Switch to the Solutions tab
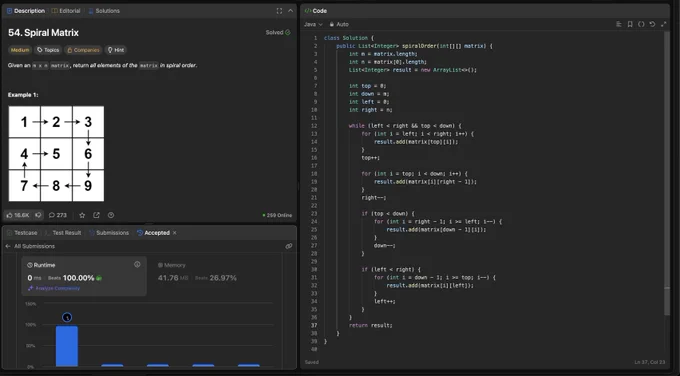 point(104,11)
